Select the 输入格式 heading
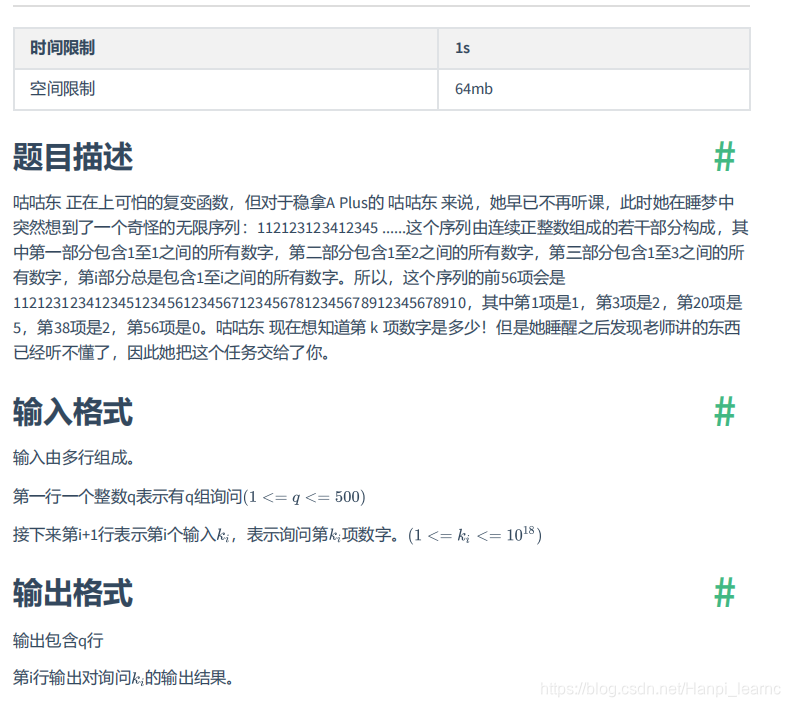The image size is (790, 707). click(73, 412)
